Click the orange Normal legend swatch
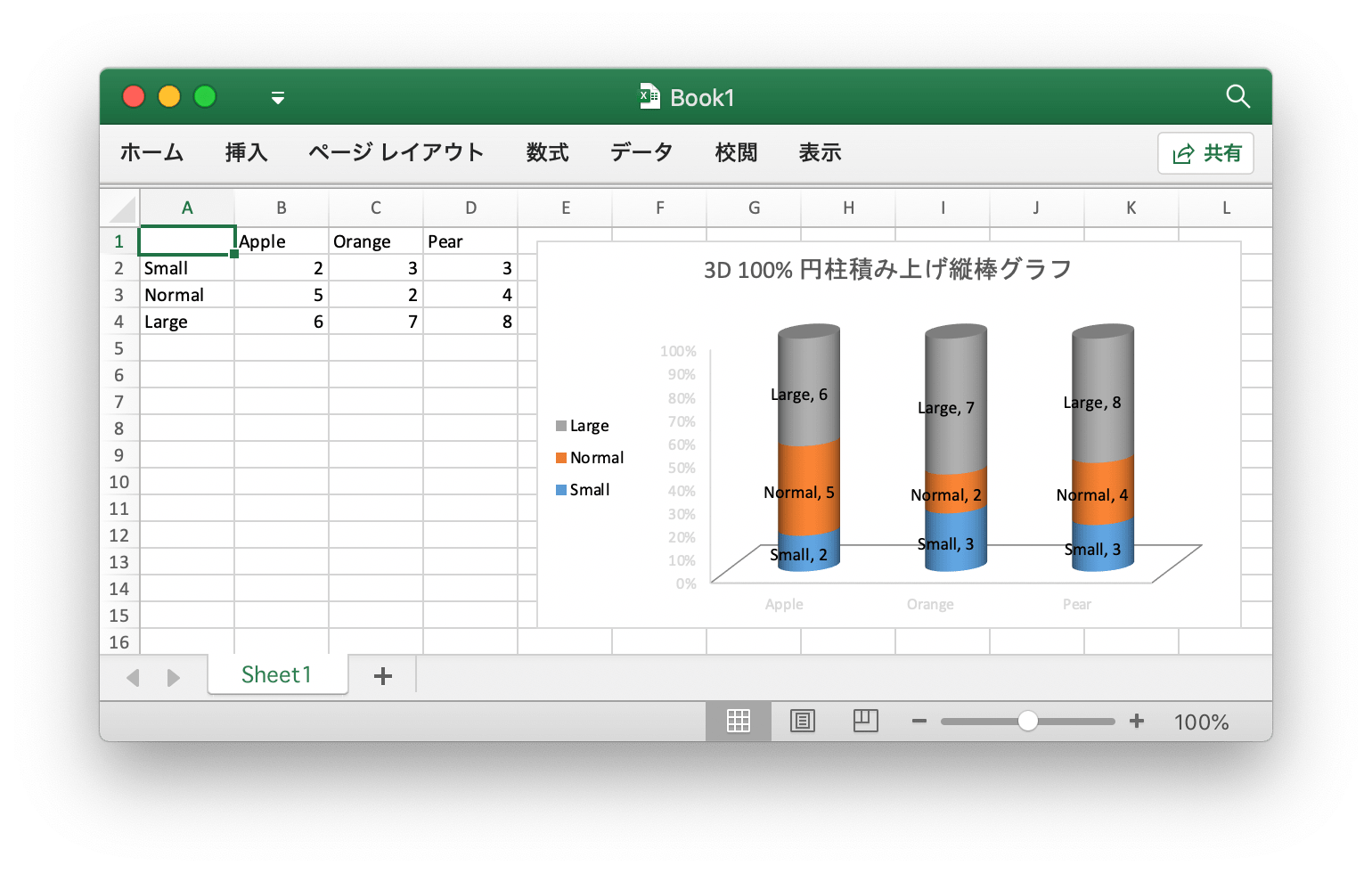 pos(561,458)
